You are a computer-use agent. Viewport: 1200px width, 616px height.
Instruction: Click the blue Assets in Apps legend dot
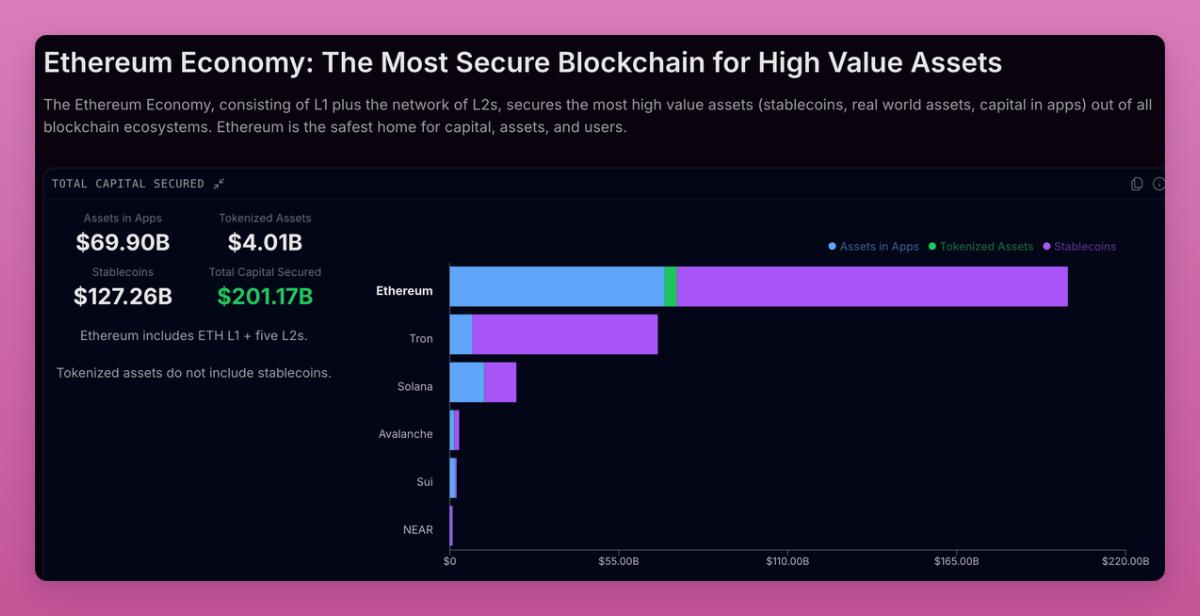[x=833, y=246]
